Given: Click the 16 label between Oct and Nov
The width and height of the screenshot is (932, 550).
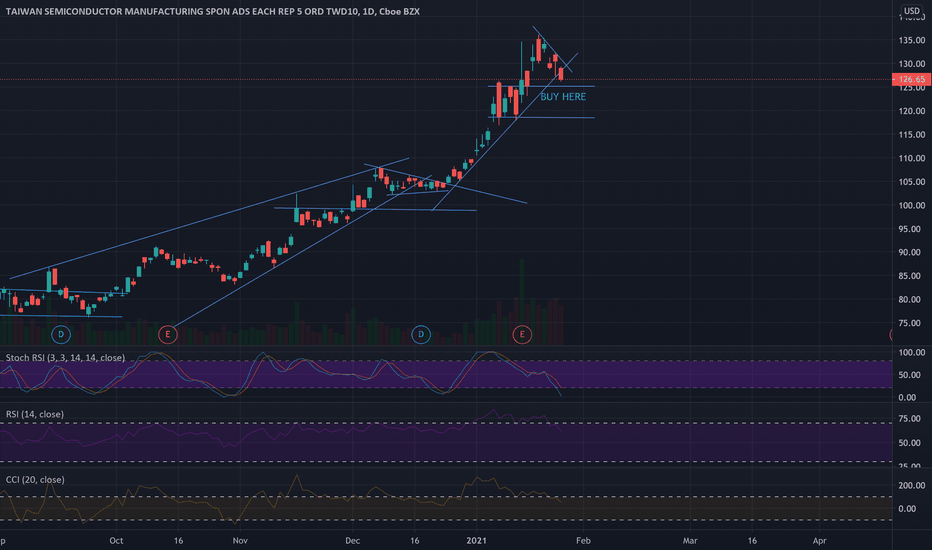Looking at the screenshot, I should click(178, 540).
